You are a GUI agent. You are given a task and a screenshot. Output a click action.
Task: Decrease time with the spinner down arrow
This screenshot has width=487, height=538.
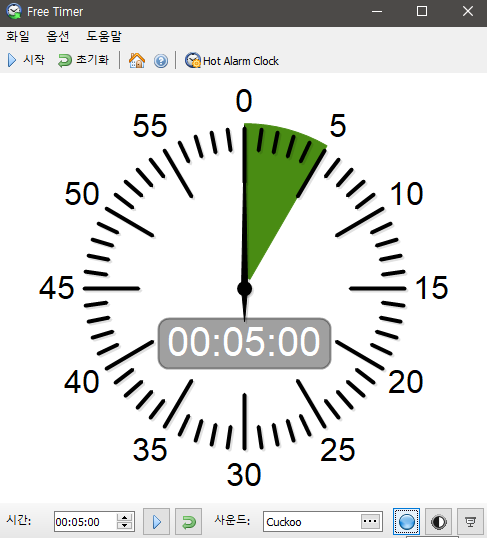tap(125, 526)
